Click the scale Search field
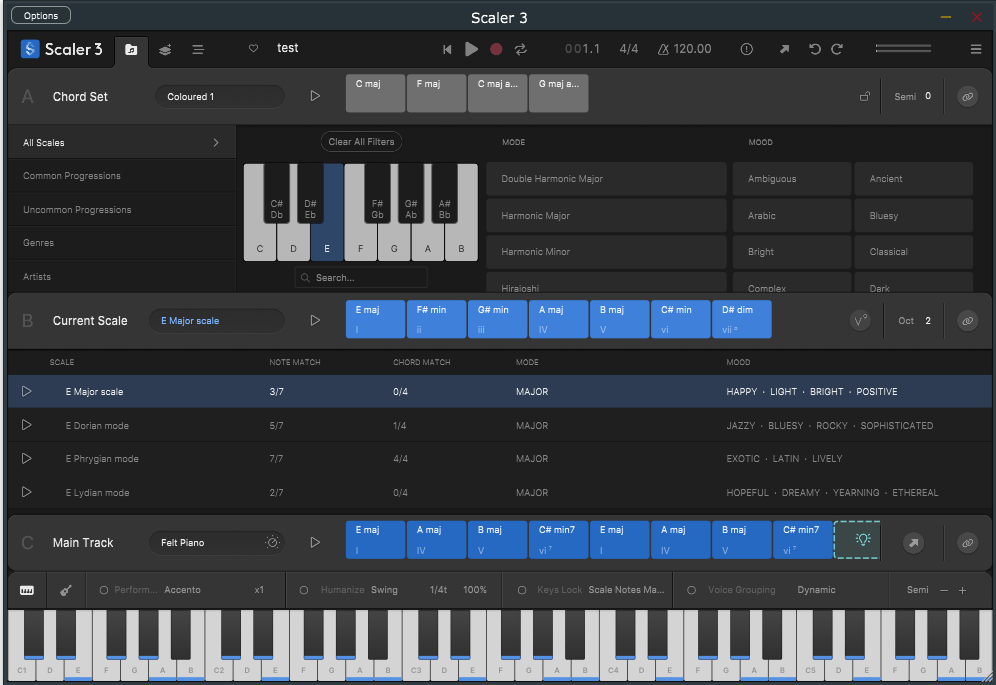The width and height of the screenshot is (996, 685). pos(361,278)
